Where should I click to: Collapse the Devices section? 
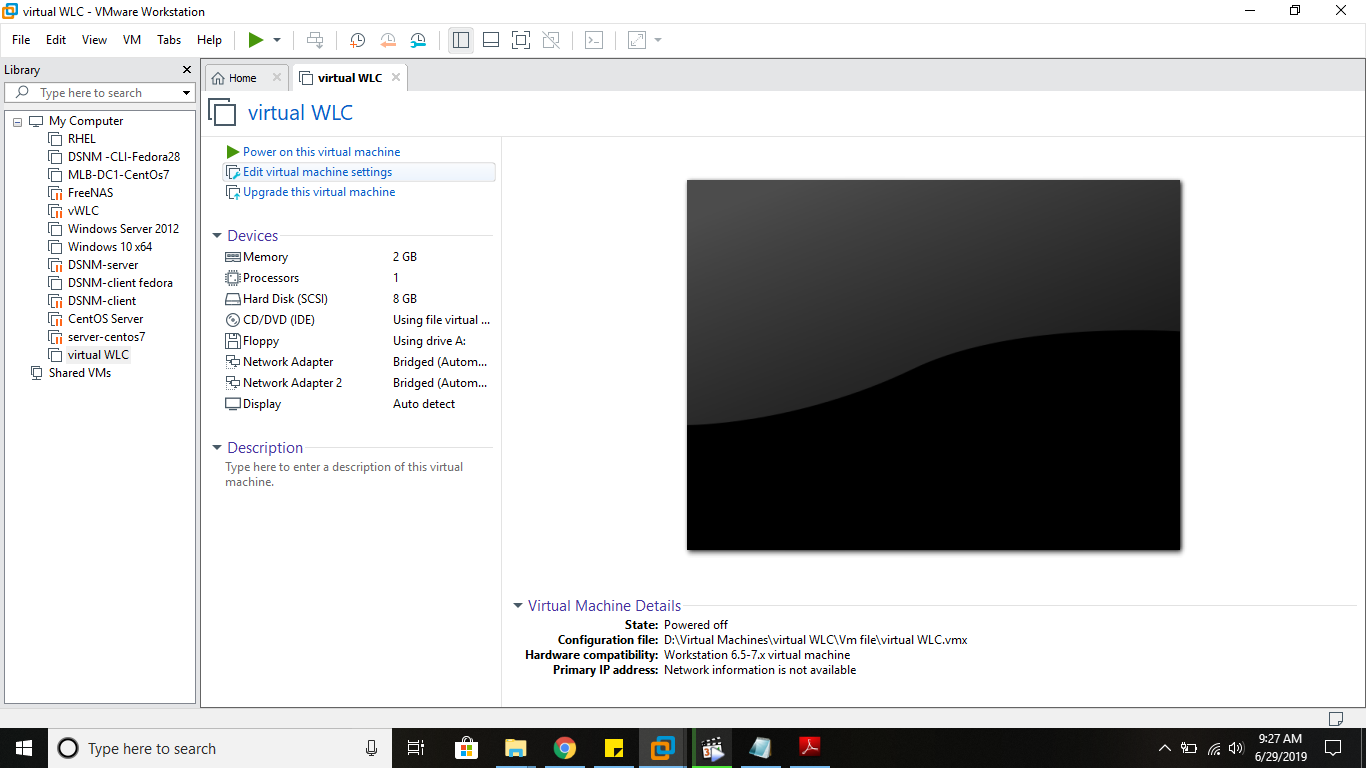tap(217, 236)
